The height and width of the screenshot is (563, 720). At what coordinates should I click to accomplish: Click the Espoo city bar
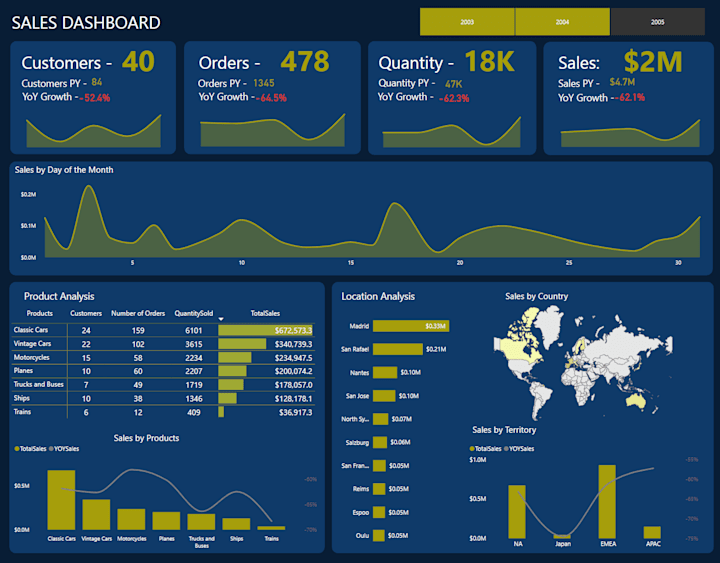click(379, 512)
